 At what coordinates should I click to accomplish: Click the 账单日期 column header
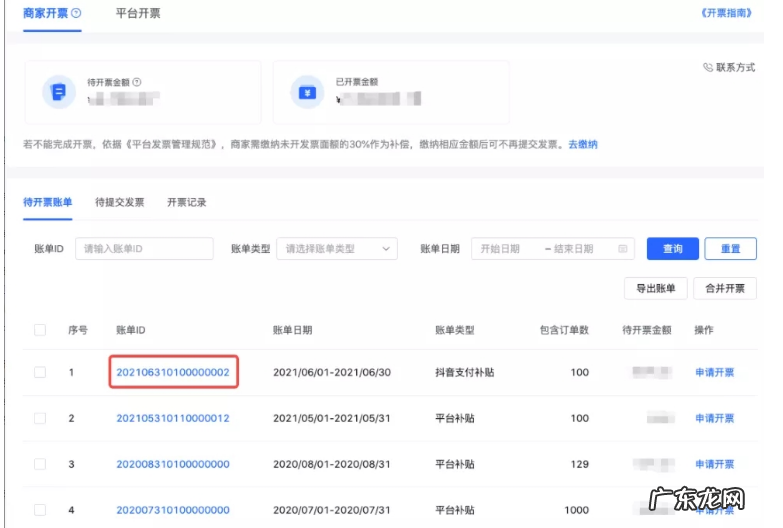click(x=293, y=330)
